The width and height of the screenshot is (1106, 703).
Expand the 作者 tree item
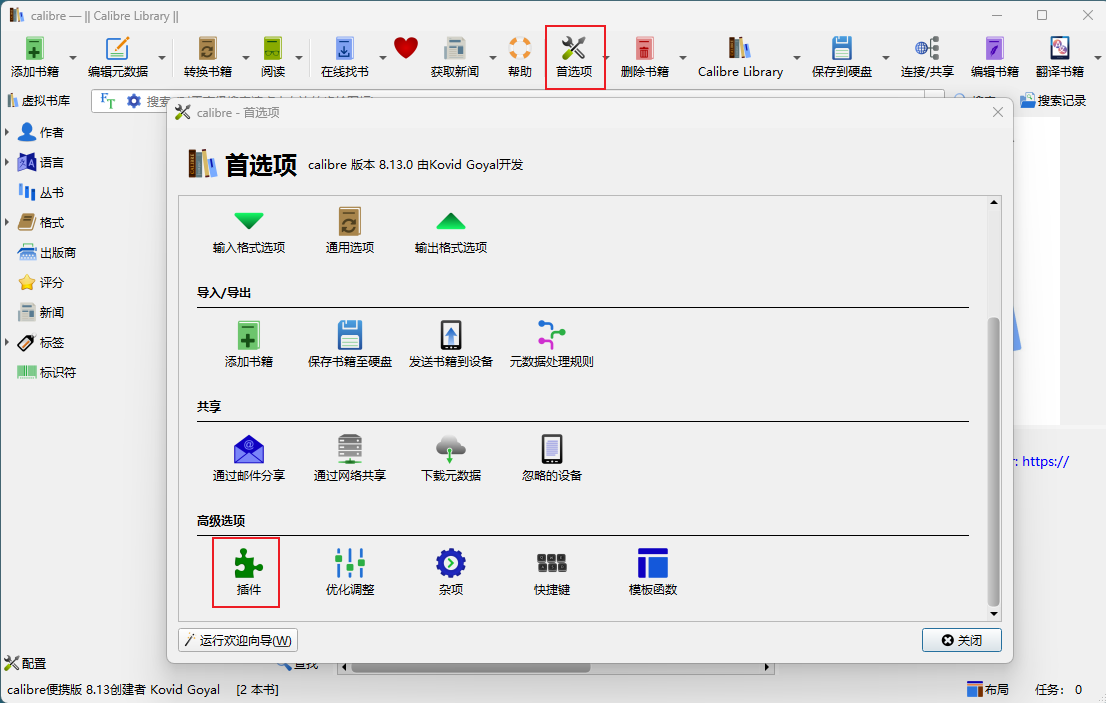(x=8, y=132)
